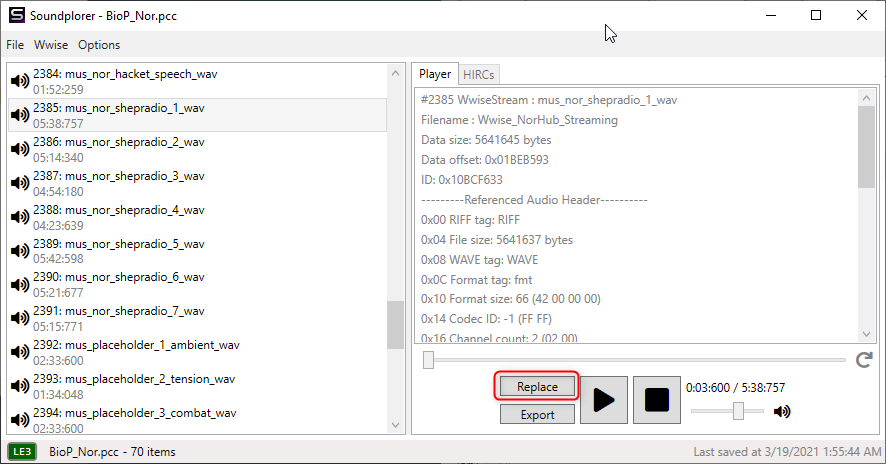Click the 'ID: 0x10BCF633' line

point(462,180)
